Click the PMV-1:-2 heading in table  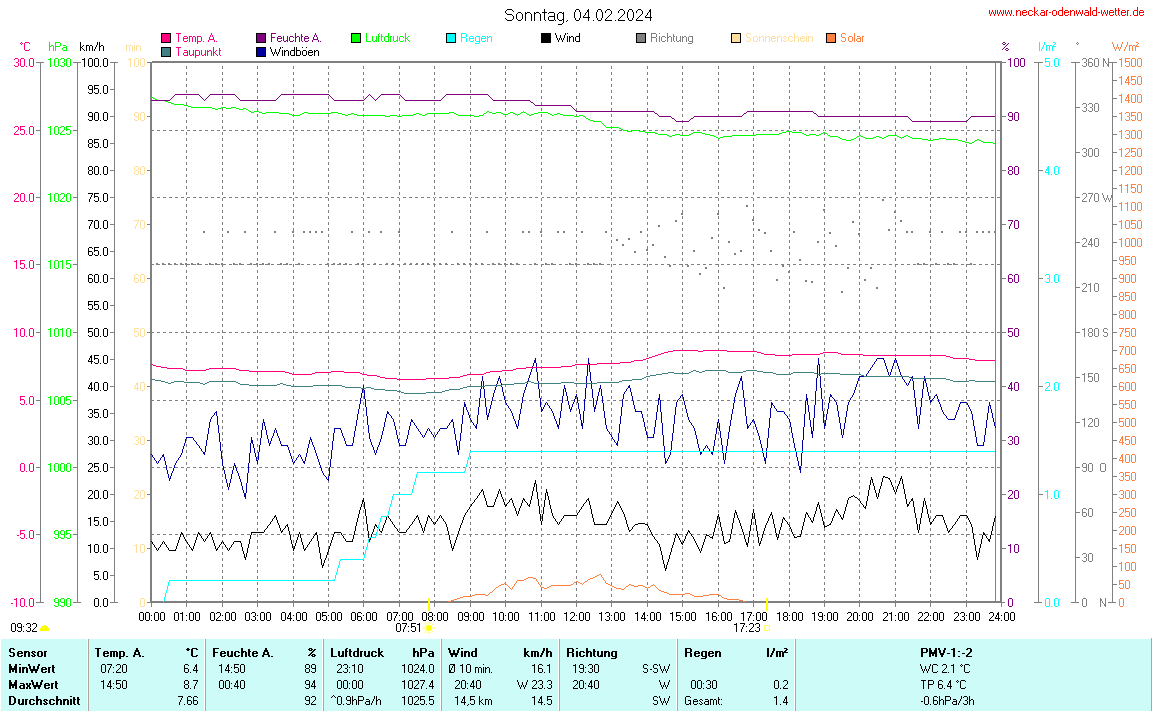(x=946, y=653)
